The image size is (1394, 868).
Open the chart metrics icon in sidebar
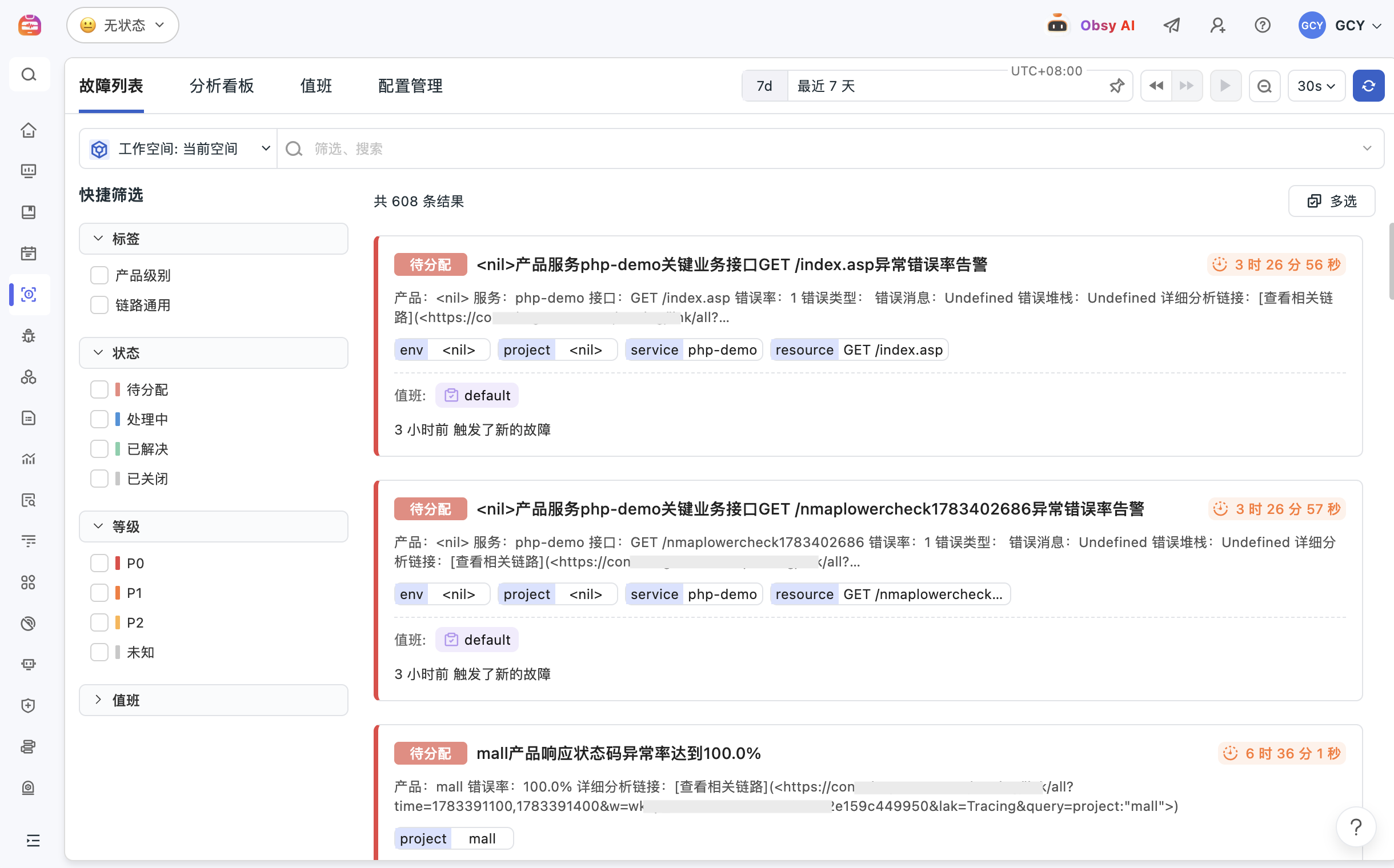pyautogui.click(x=29, y=459)
